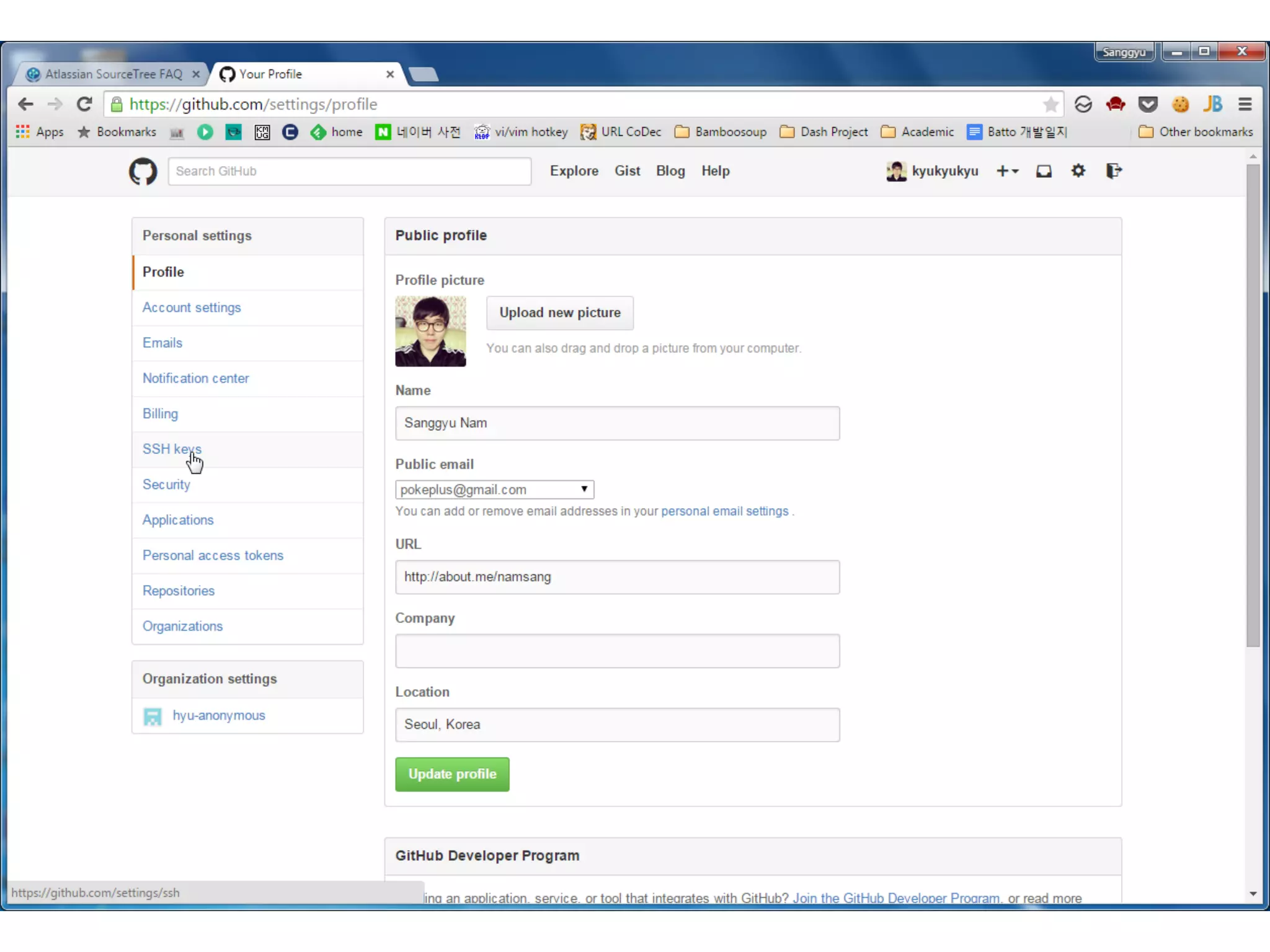Open the Chrome hamburger menu icon
The width and height of the screenshot is (1270, 952).
coord(1245,104)
